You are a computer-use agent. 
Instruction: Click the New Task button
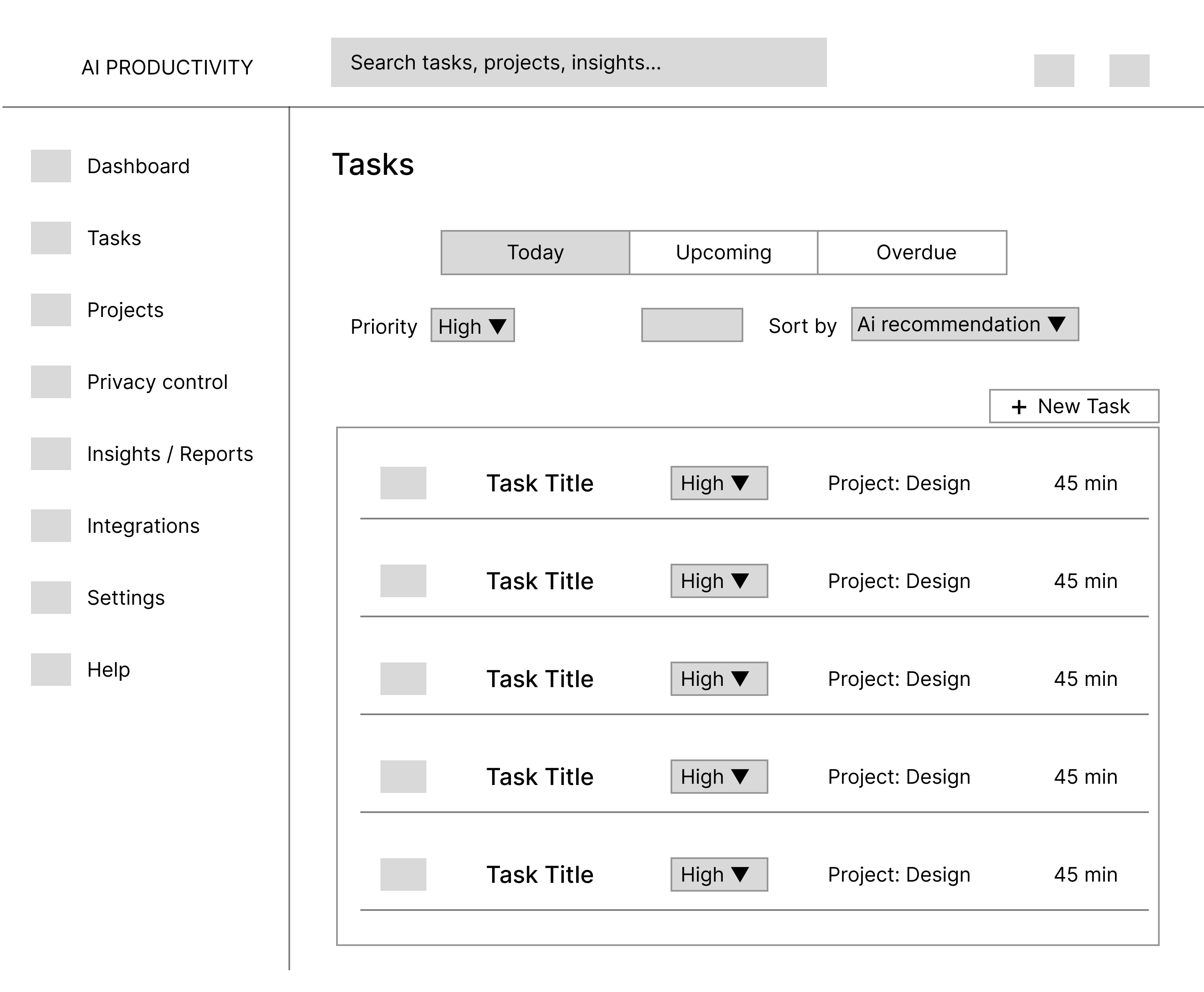point(1073,406)
